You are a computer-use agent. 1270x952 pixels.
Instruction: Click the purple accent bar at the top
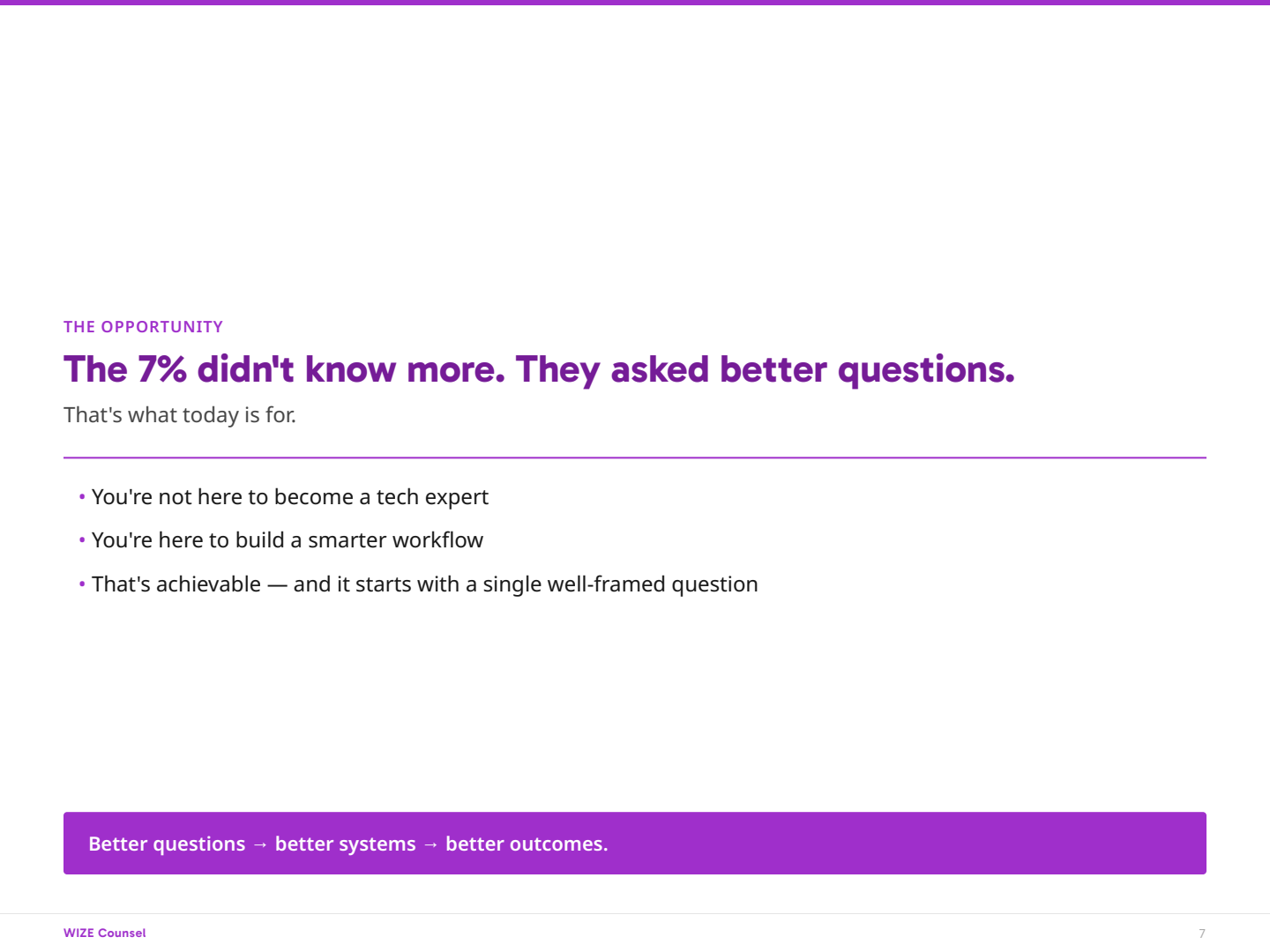(635, 3)
